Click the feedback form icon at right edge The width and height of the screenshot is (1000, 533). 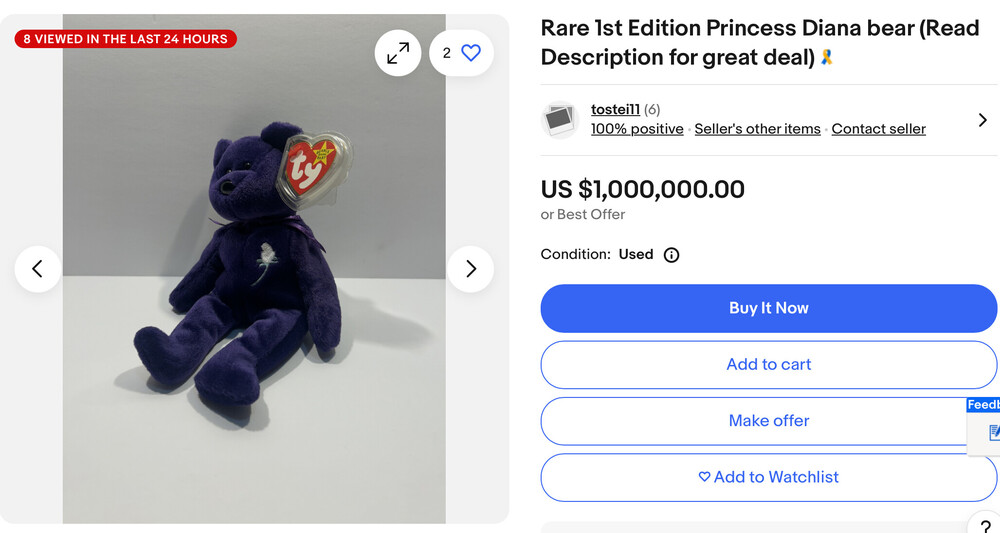pos(993,433)
